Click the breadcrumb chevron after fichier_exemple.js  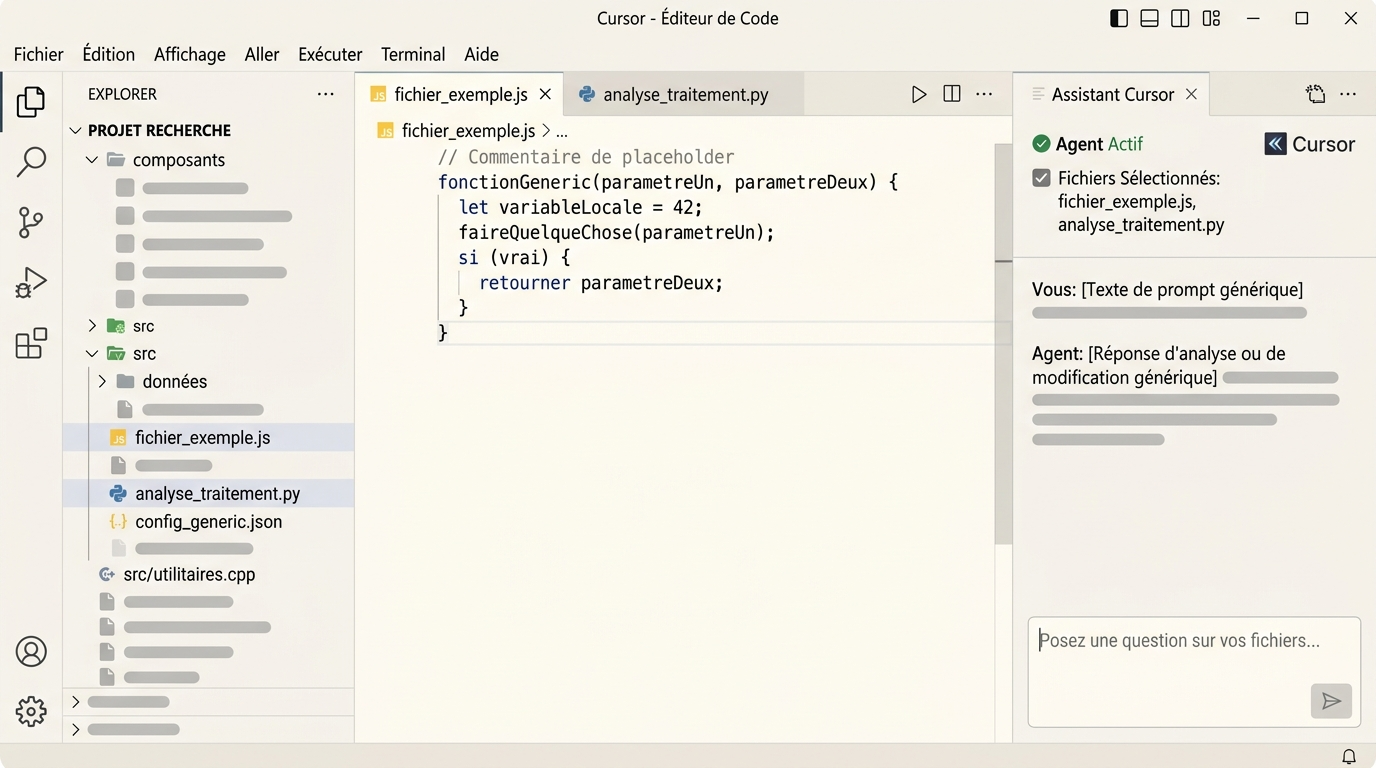(x=546, y=130)
